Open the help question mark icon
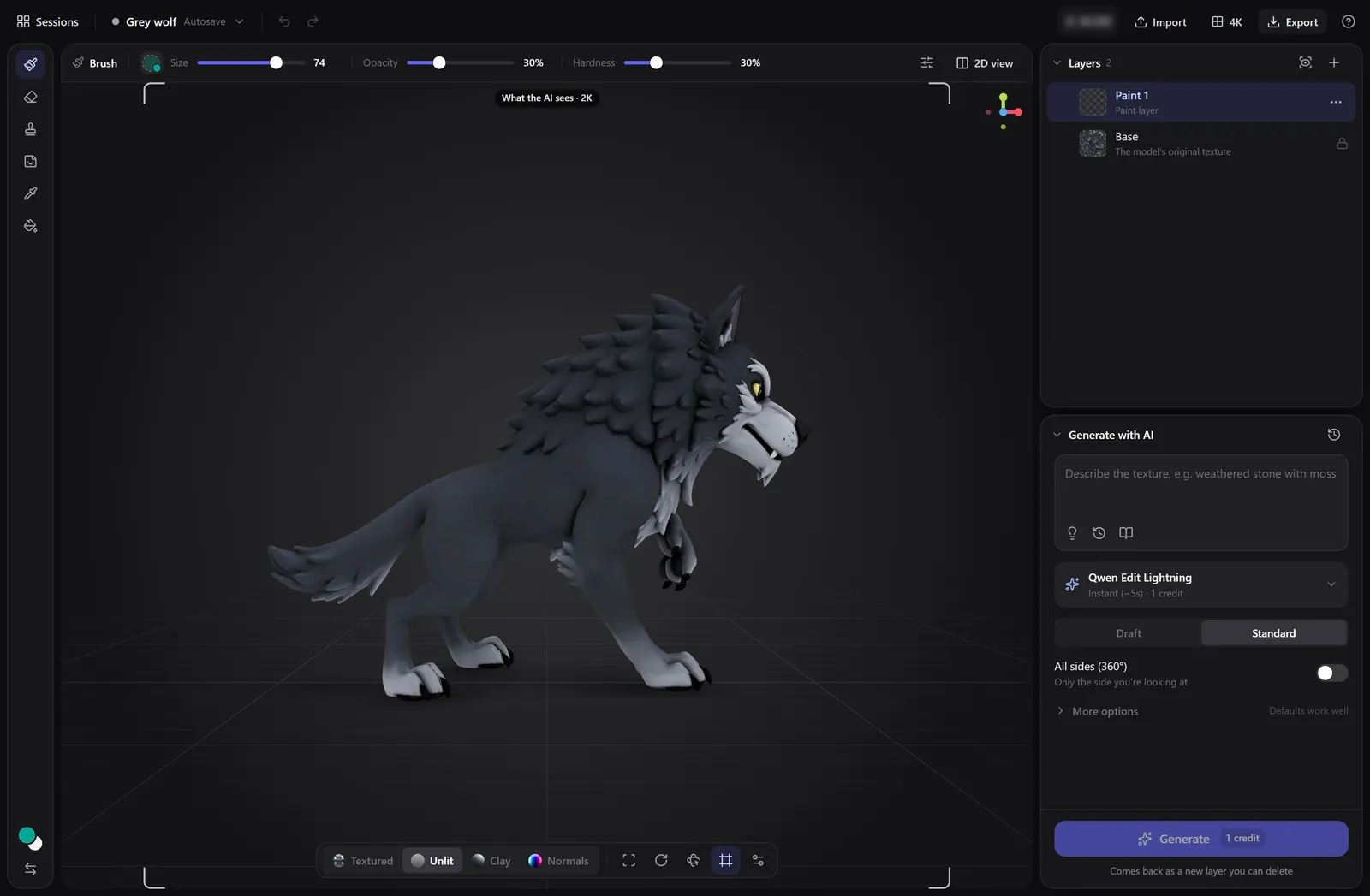The height and width of the screenshot is (896, 1370). click(x=1349, y=21)
